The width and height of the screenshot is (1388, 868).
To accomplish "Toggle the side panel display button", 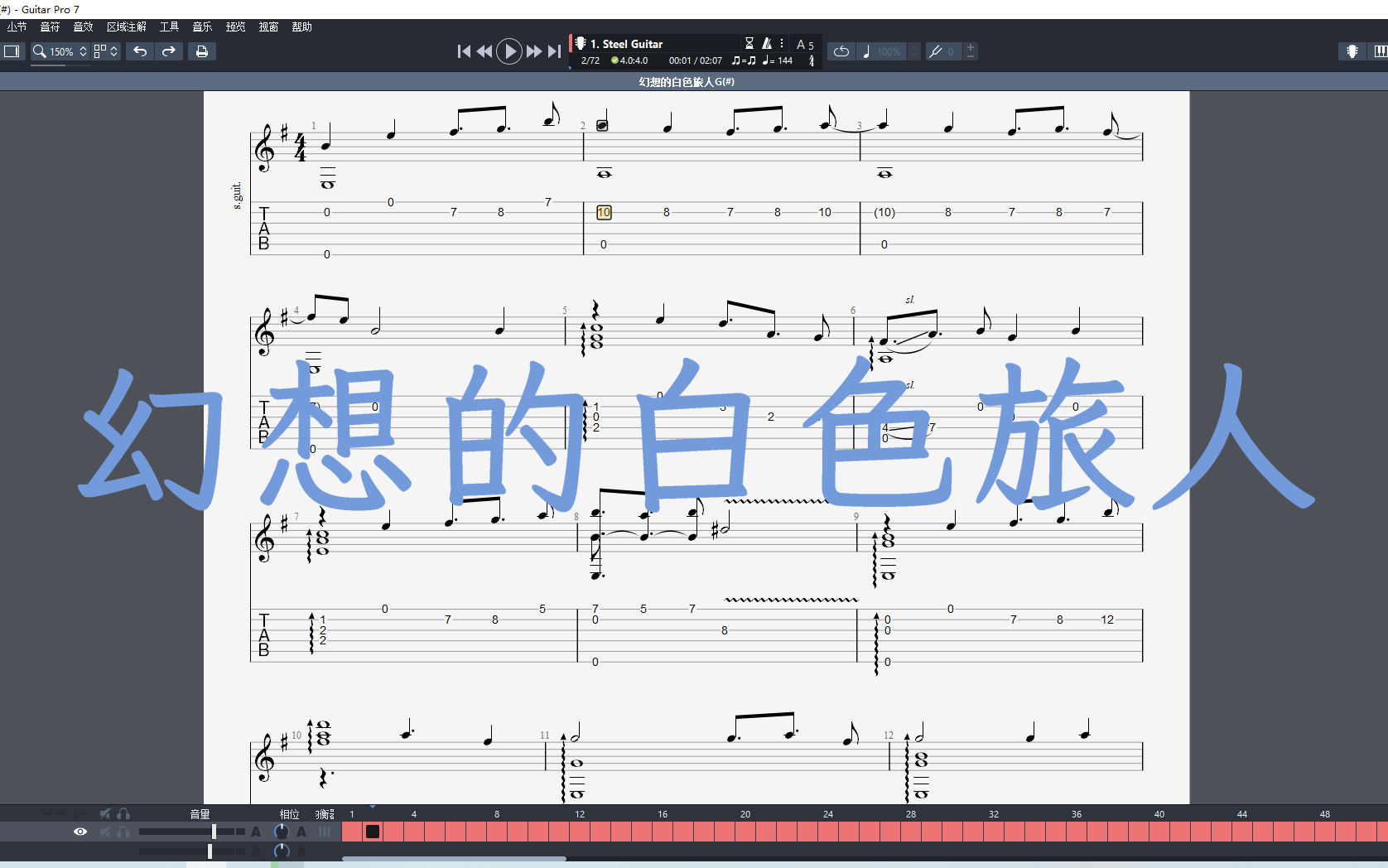I will point(12,51).
